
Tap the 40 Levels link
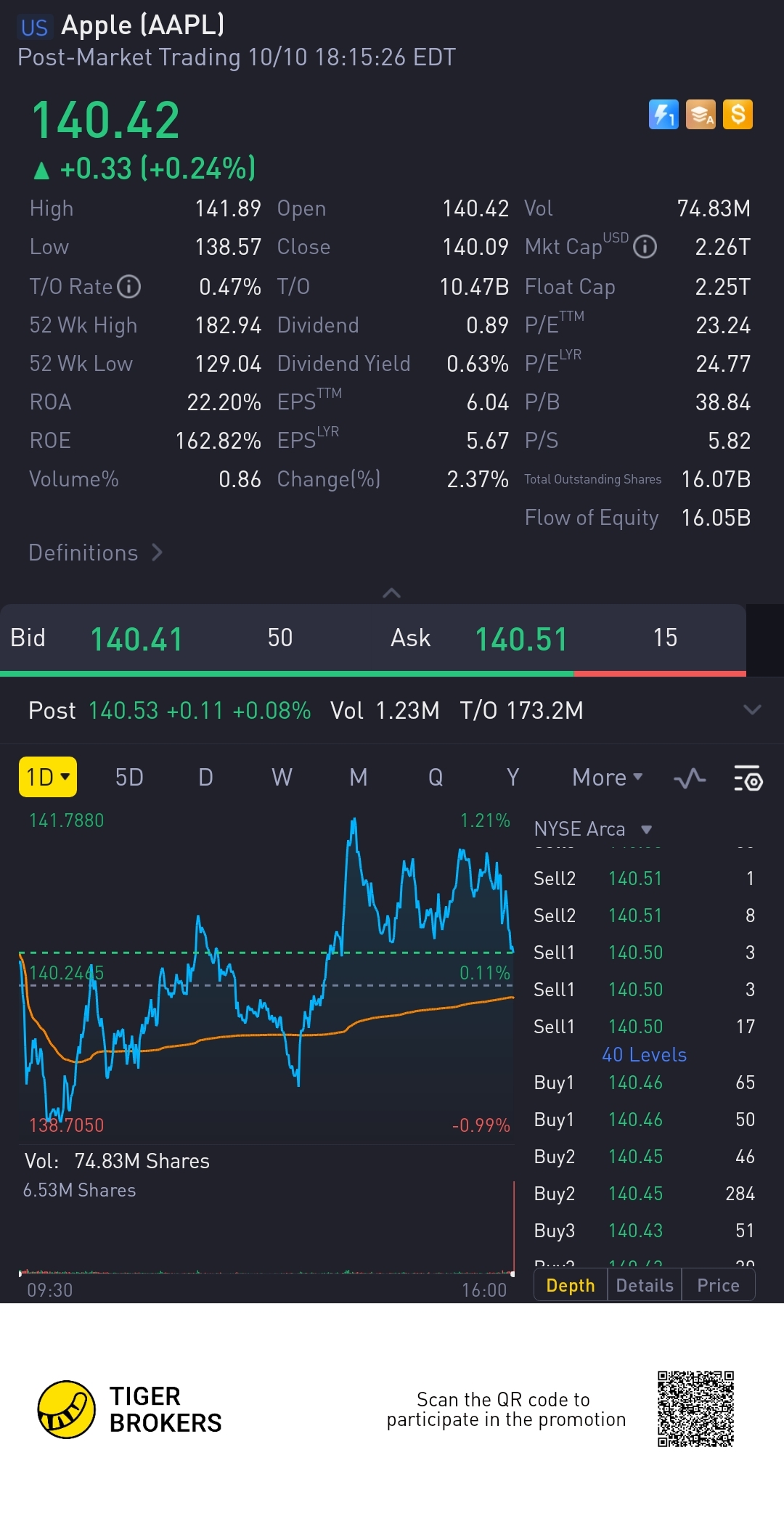tap(644, 1054)
